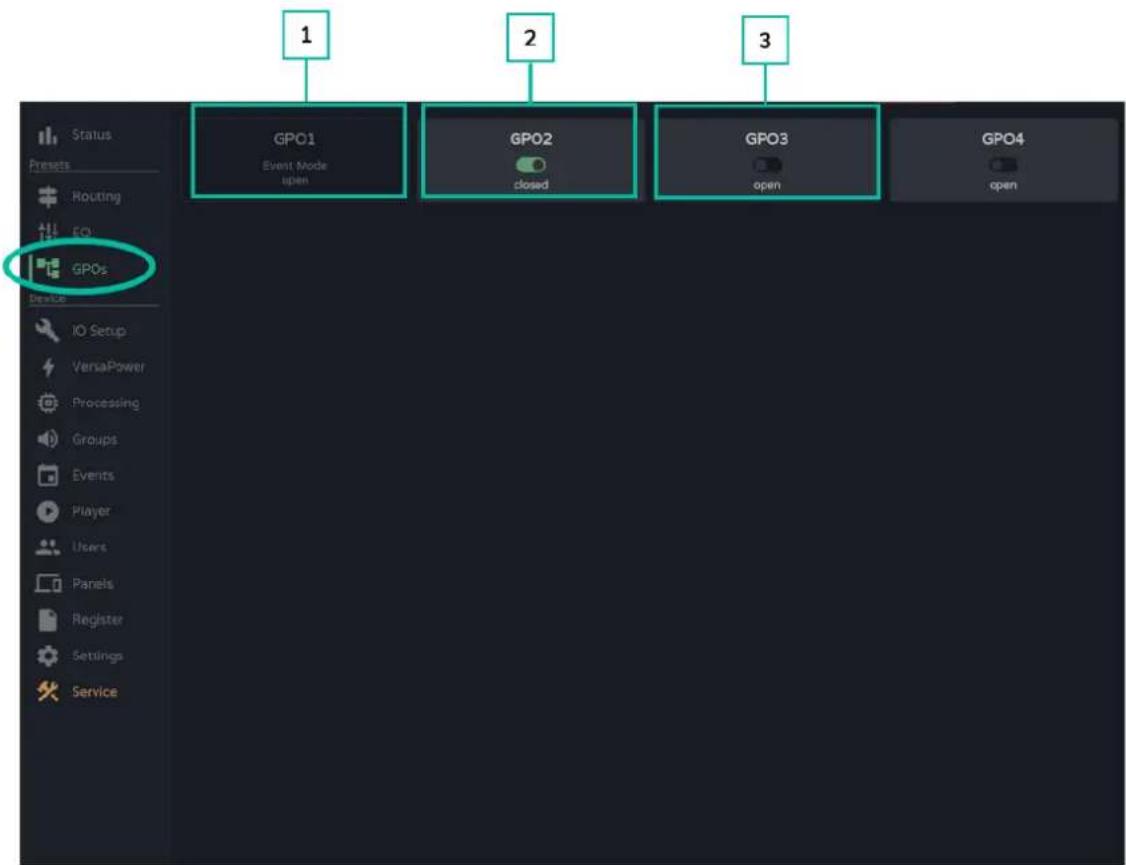
Task: Open the Status page
Action: coord(91,134)
